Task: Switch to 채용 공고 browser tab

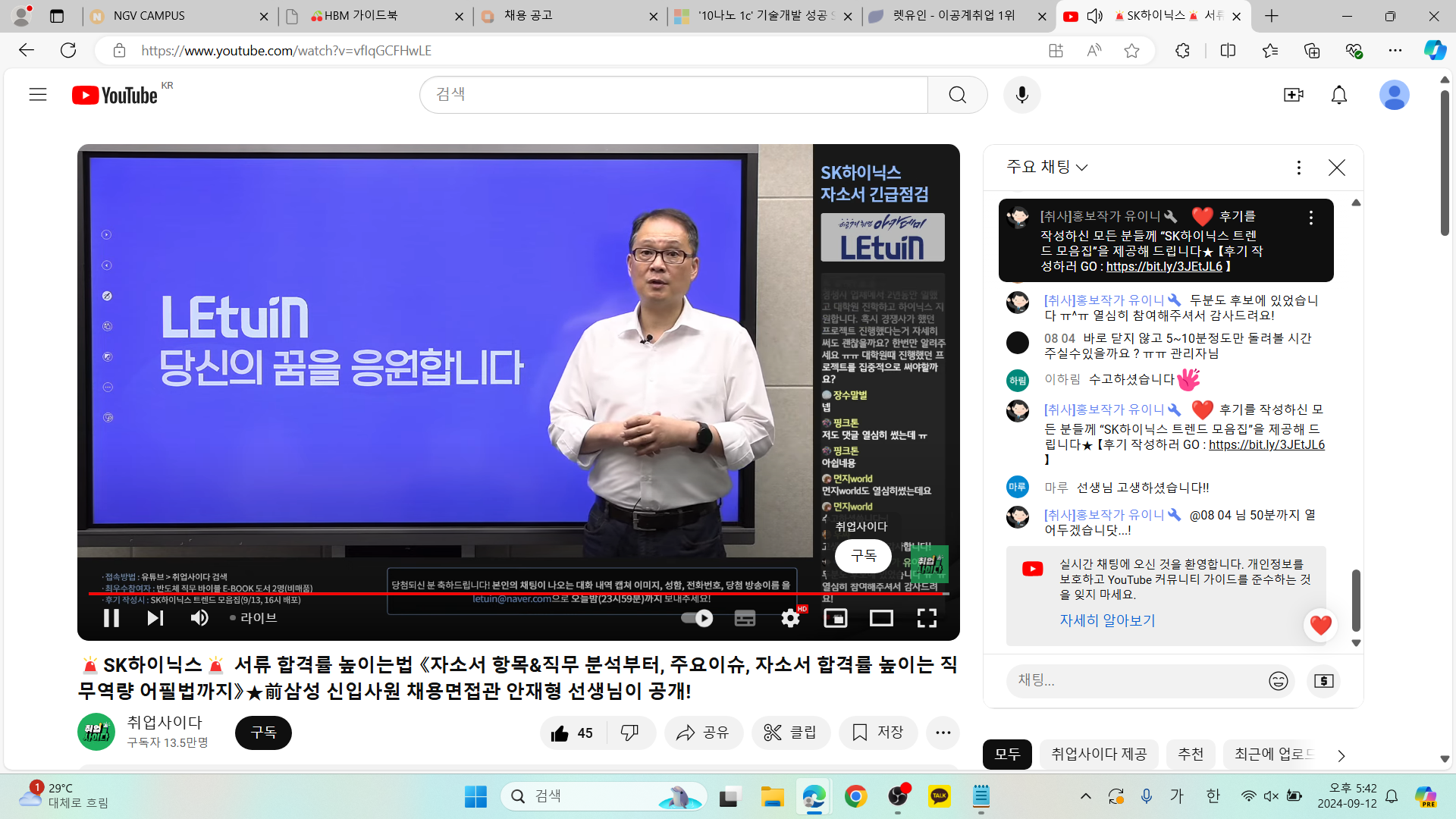Action: click(569, 16)
